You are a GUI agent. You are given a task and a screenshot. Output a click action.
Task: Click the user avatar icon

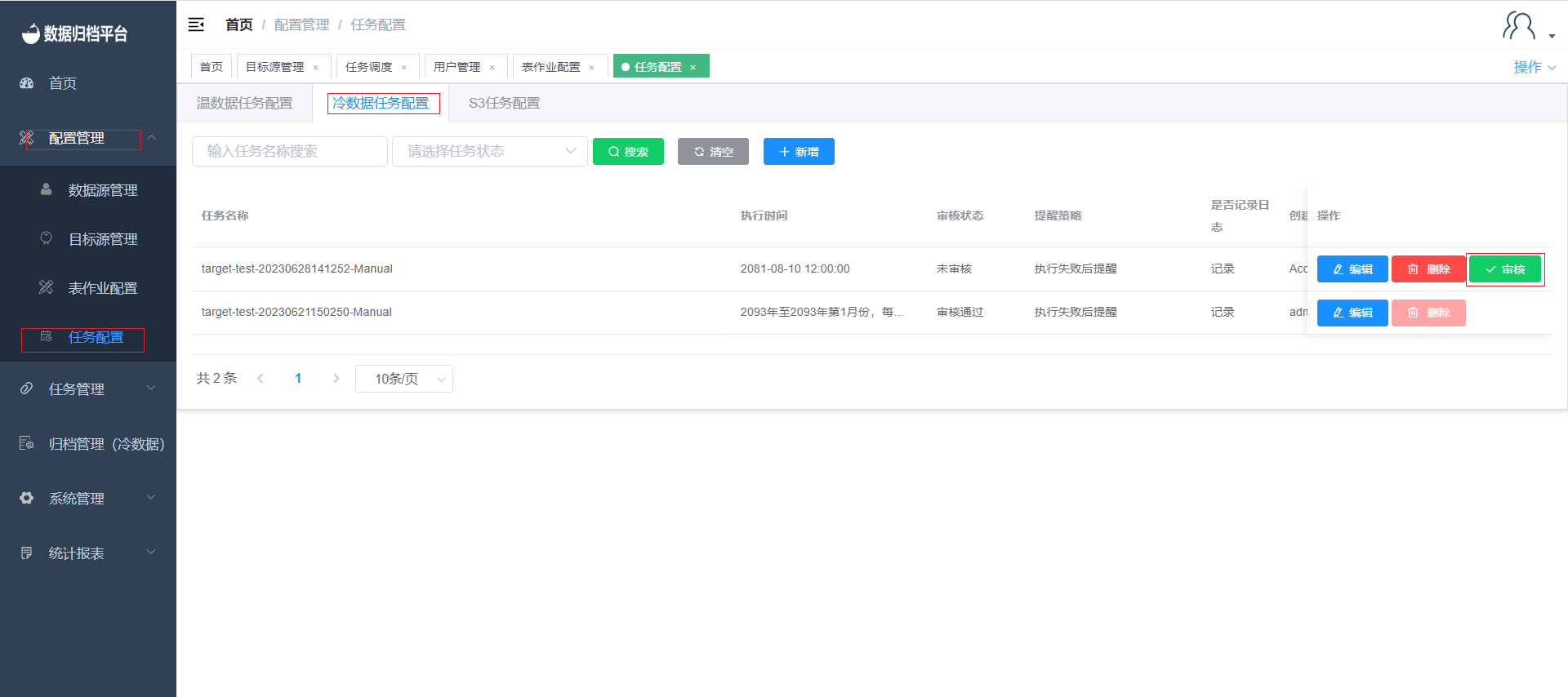pyautogui.click(x=1518, y=25)
